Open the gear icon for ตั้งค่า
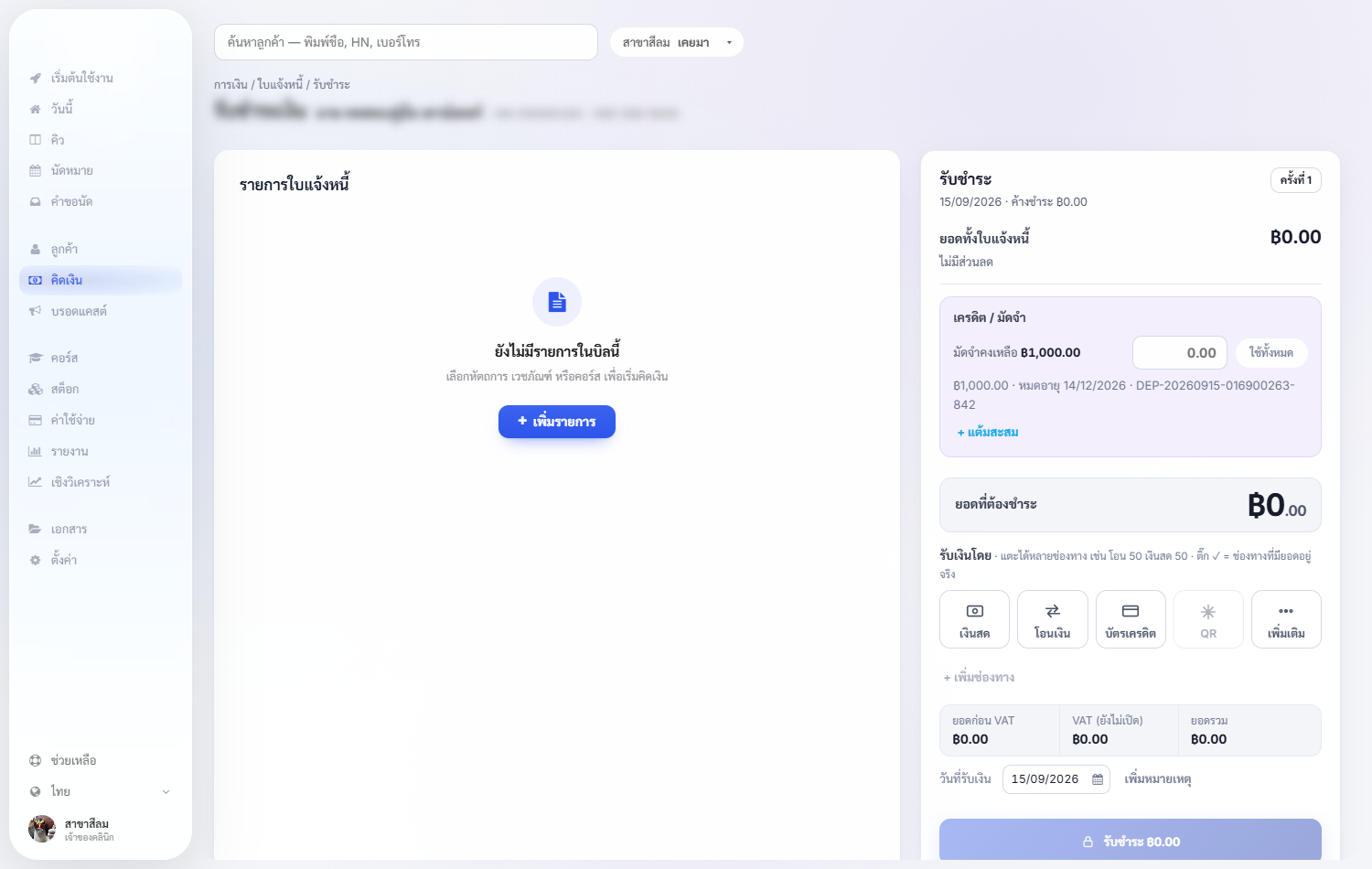 click(35, 560)
